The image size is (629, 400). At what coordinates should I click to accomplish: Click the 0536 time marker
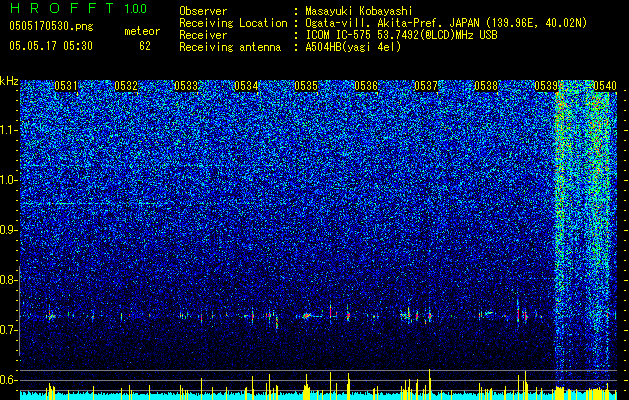pyautogui.click(x=366, y=86)
